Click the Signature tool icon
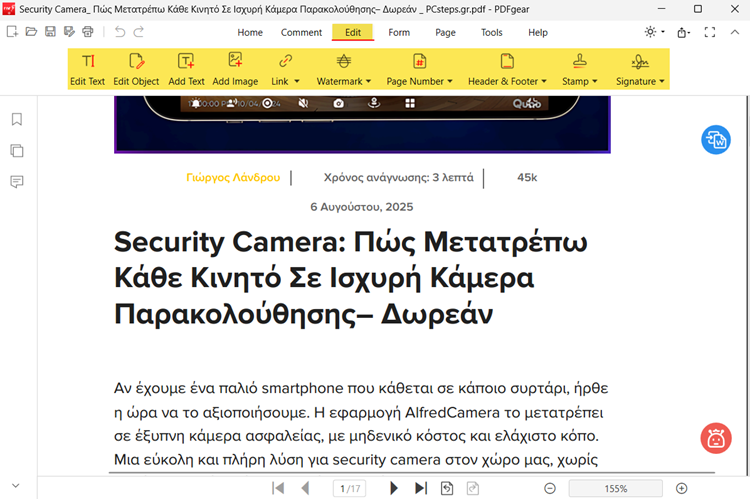Image resolution: width=750 pixels, height=499 pixels. (640, 61)
